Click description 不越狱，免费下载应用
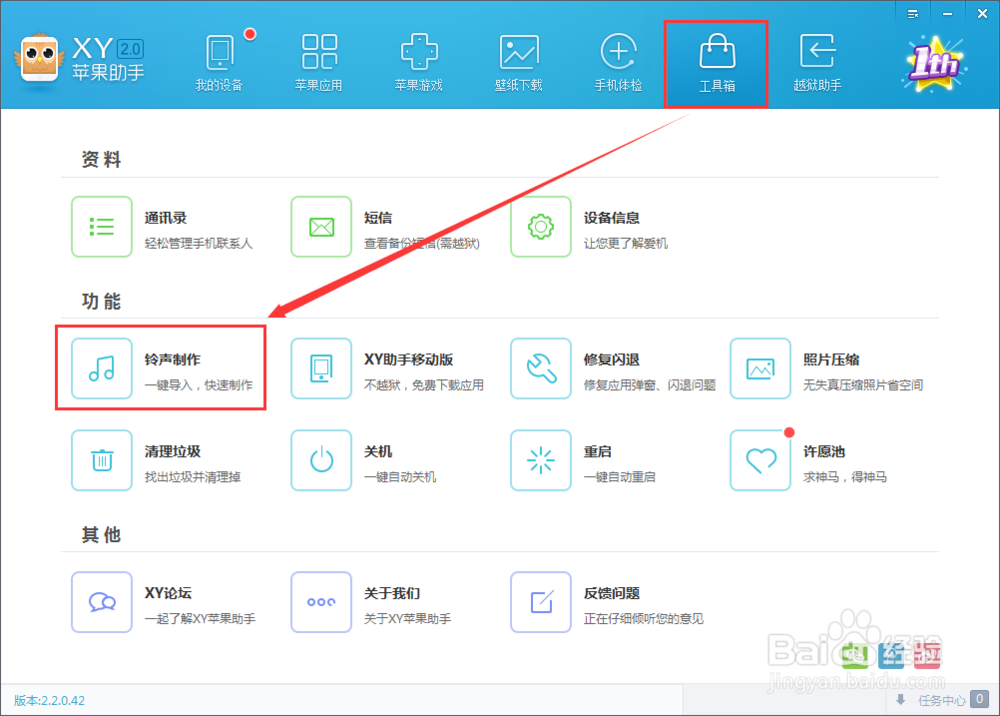The height and width of the screenshot is (716, 1000). (424, 385)
